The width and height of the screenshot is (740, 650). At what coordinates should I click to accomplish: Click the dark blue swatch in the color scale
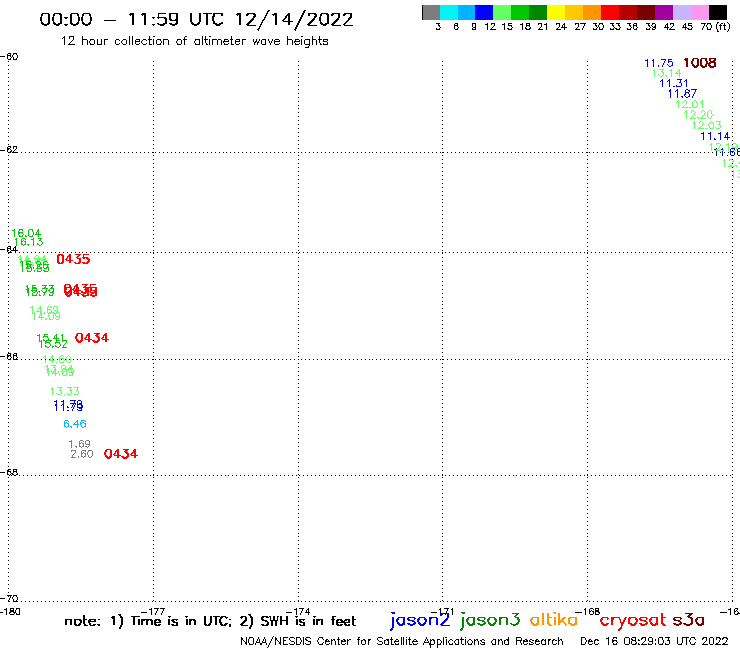pos(485,12)
